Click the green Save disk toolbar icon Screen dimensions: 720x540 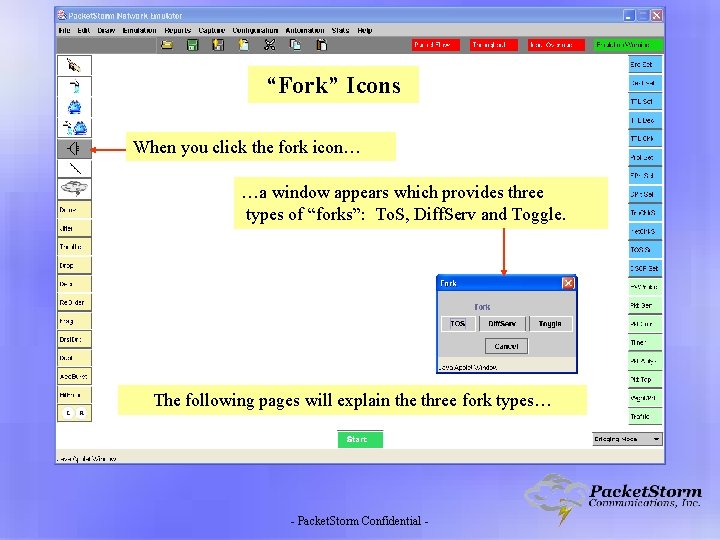[x=193, y=45]
